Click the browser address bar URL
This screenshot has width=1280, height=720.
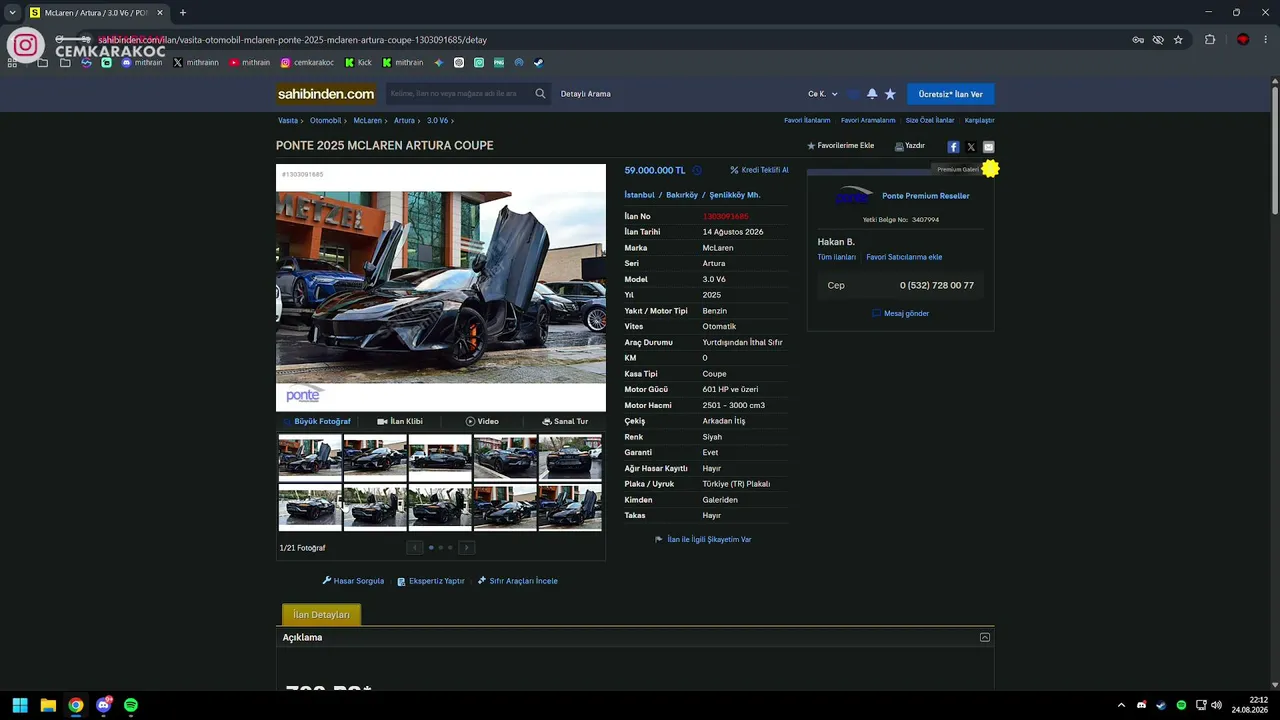coord(292,40)
